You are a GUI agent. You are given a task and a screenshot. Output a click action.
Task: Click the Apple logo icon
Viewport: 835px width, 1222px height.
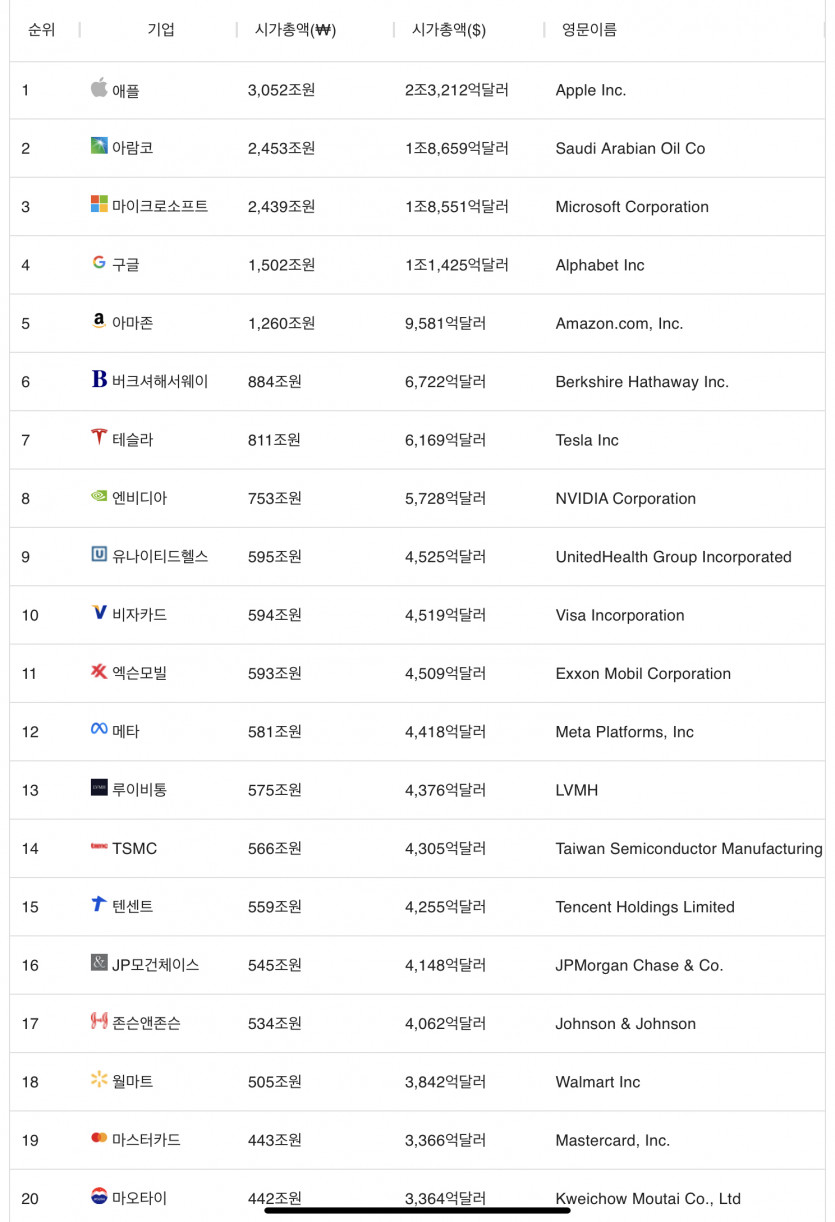[x=99, y=88]
